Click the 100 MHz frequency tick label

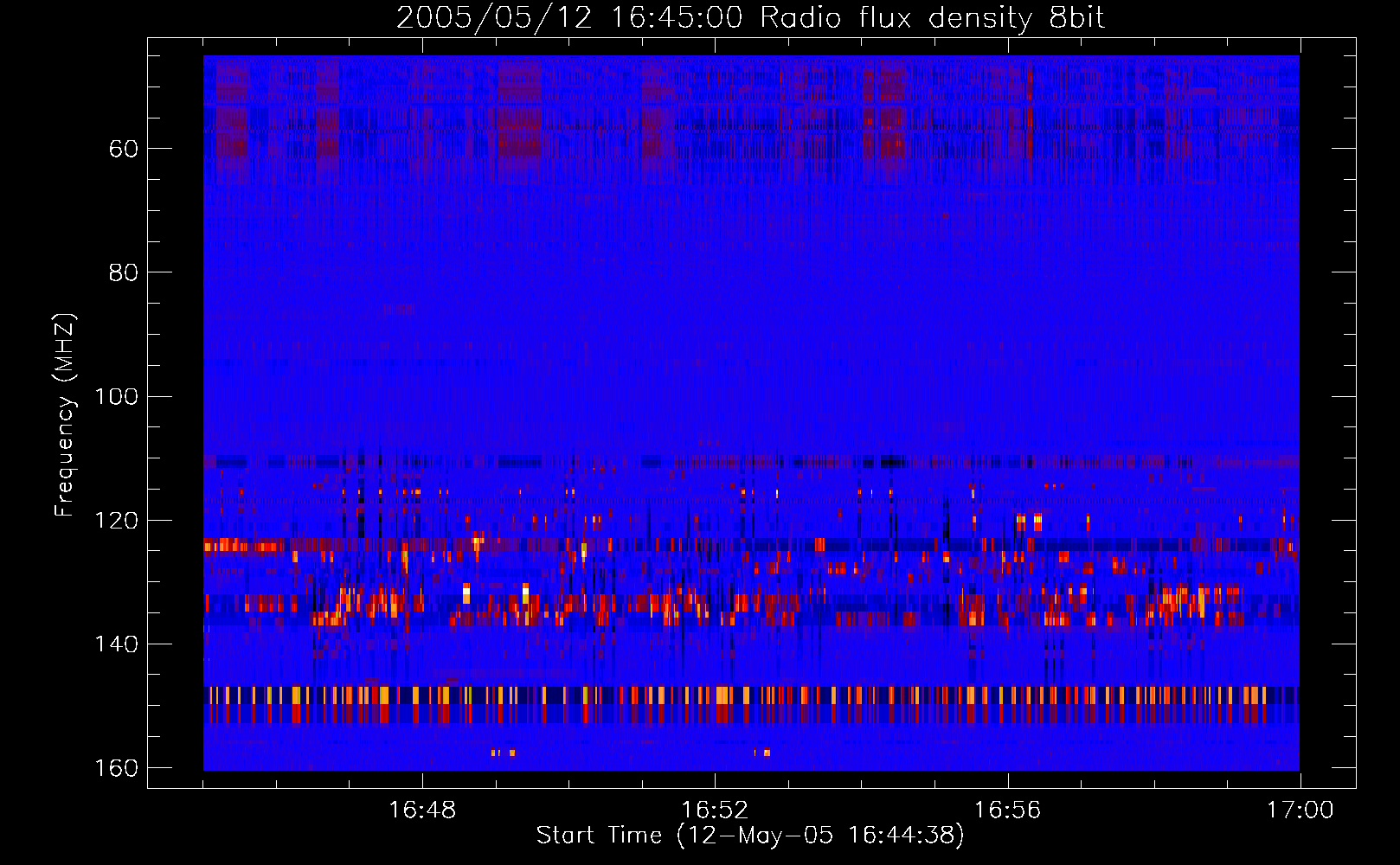[115, 396]
